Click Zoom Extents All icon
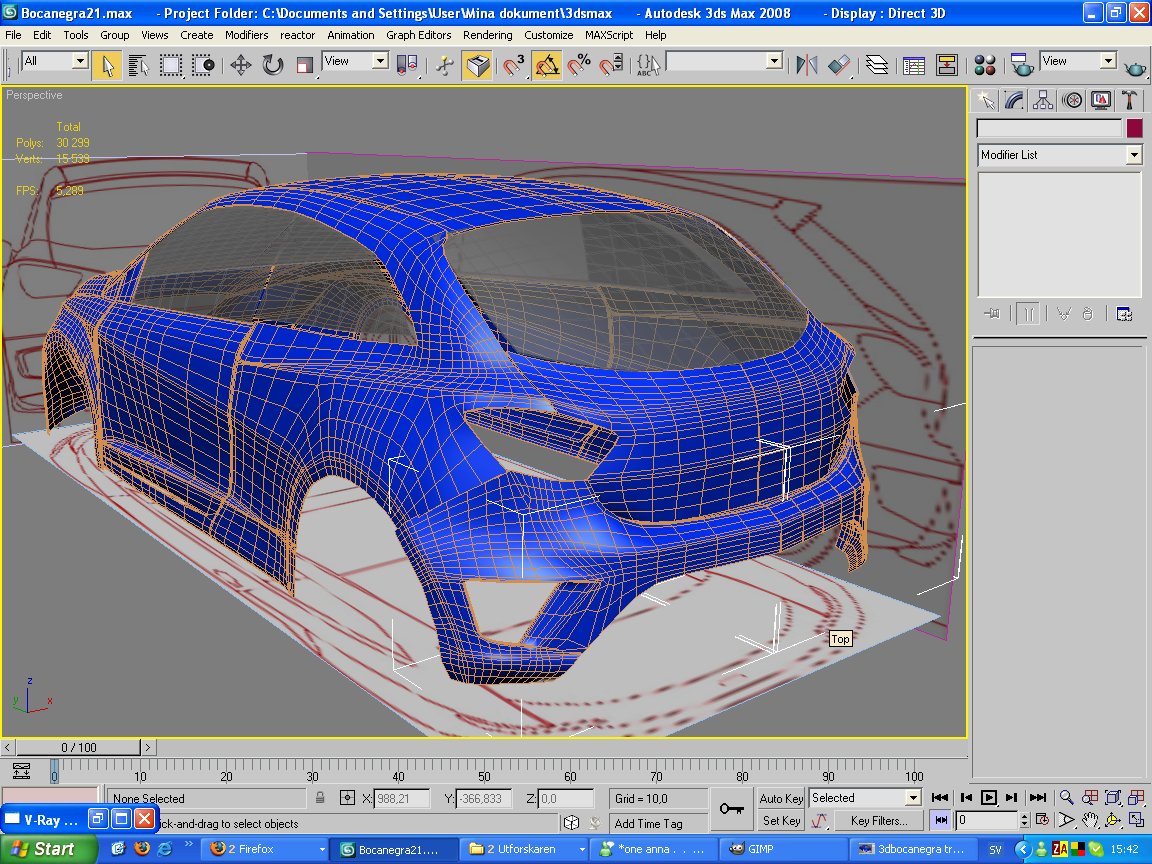The width and height of the screenshot is (1152, 864). (1137, 797)
